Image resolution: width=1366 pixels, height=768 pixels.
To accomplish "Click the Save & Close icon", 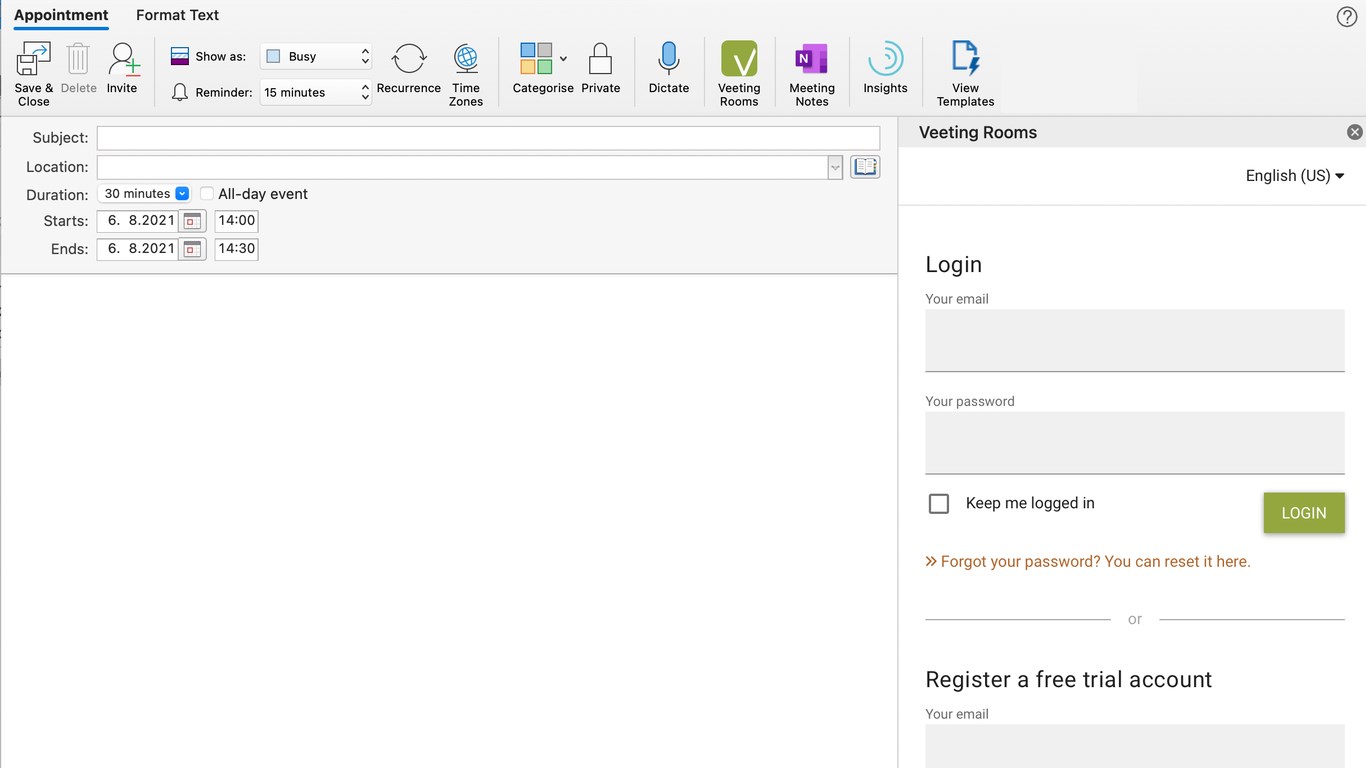I will [x=33, y=59].
